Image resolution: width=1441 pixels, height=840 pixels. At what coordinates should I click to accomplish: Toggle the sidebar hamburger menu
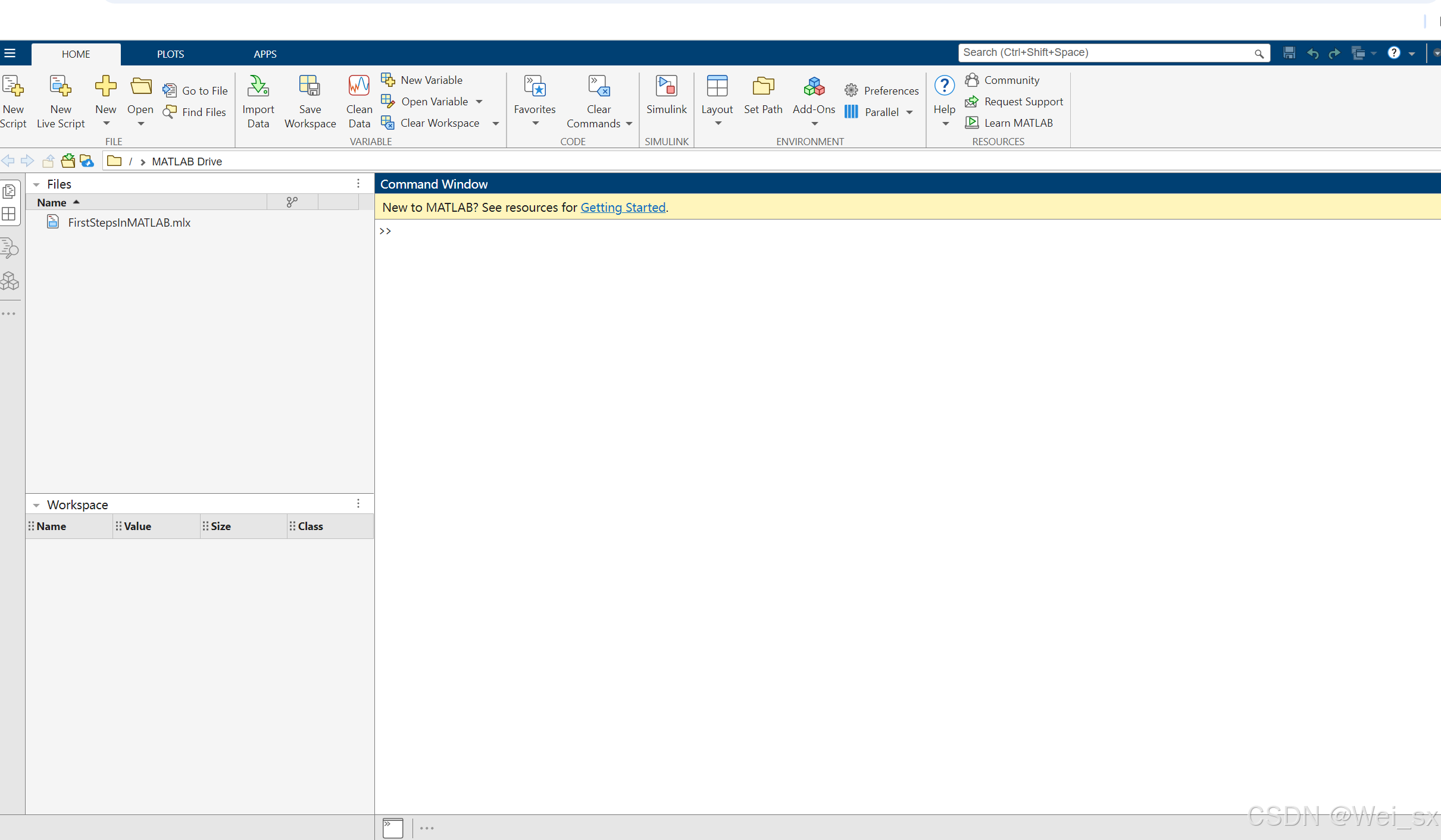click(10, 54)
